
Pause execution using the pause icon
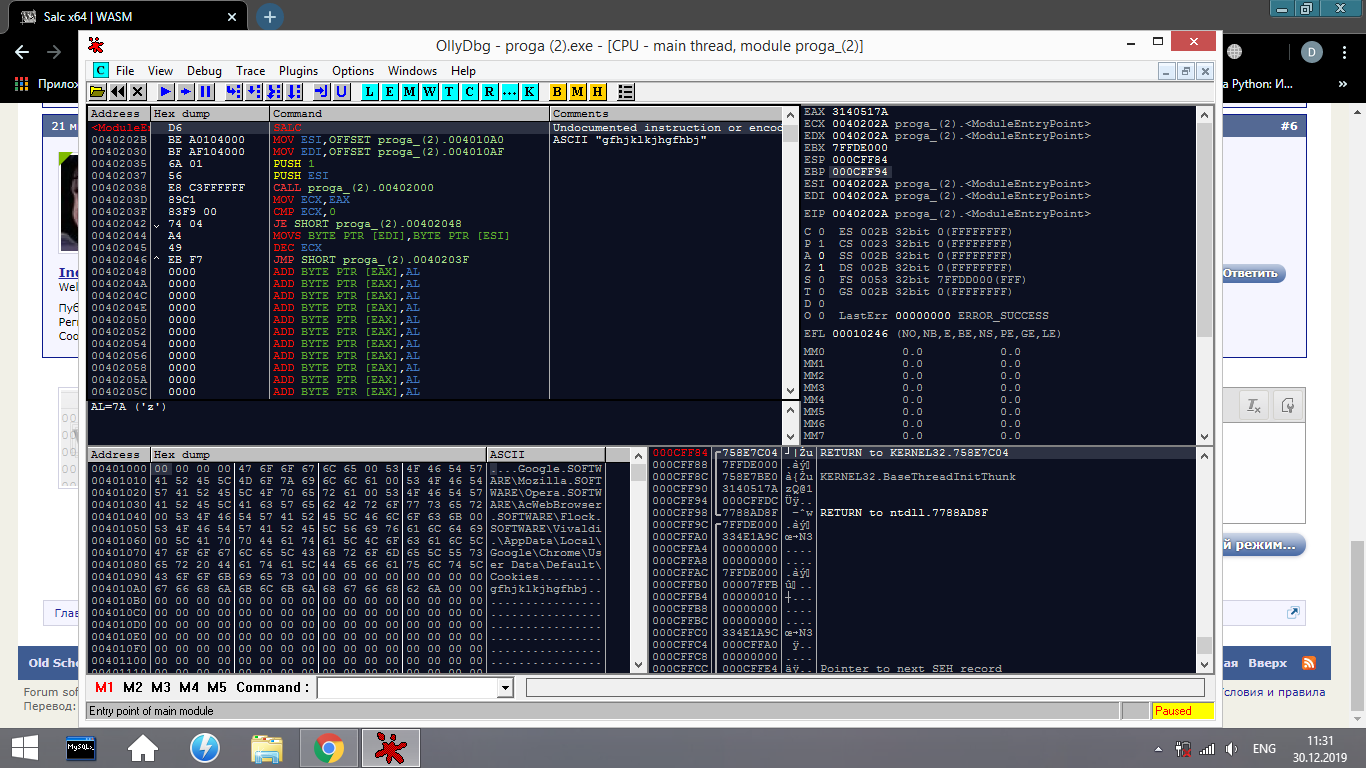pyautogui.click(x=205, y=92)
